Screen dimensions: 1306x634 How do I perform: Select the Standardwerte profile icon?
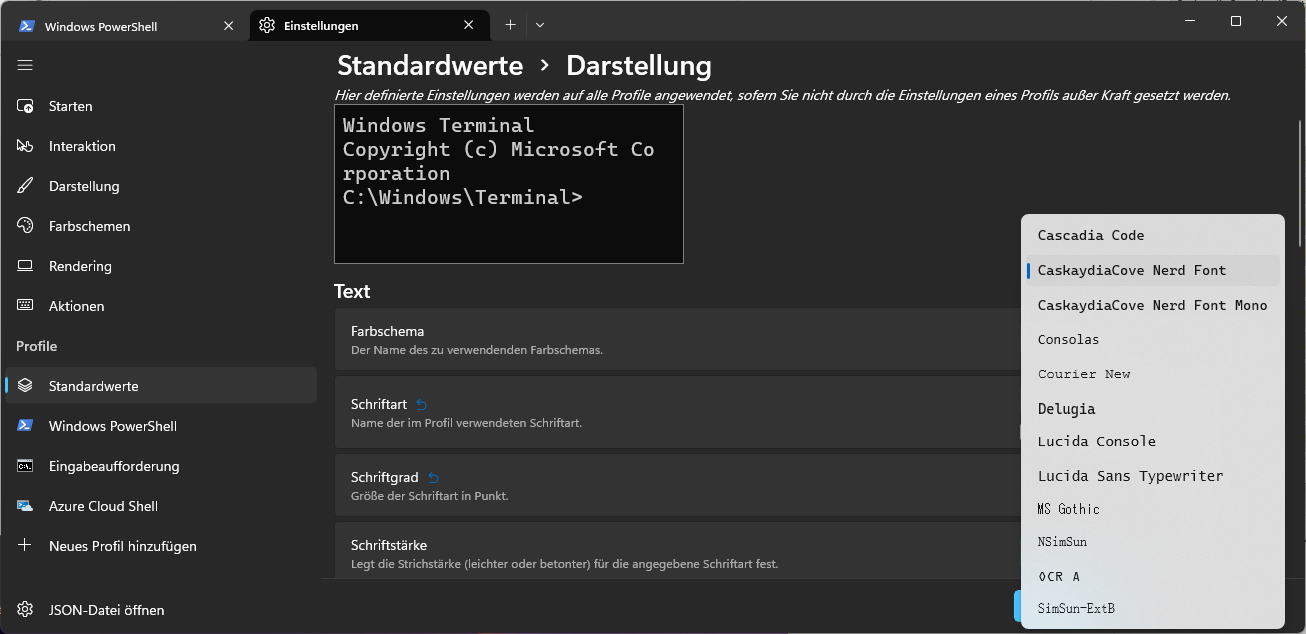(25, 385)
